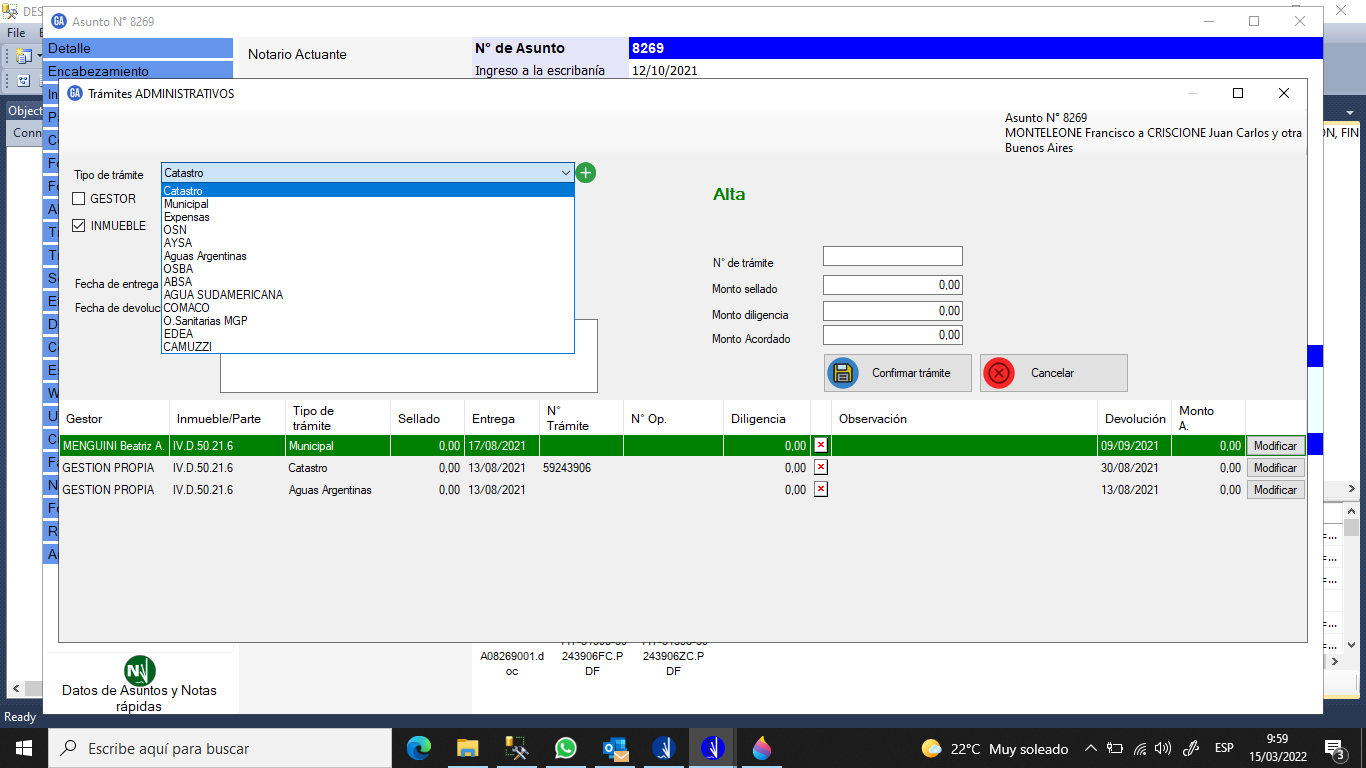
Task: Click Modificar on the Catastro row
Action: pyautogui.click(x=1275, y=467)
